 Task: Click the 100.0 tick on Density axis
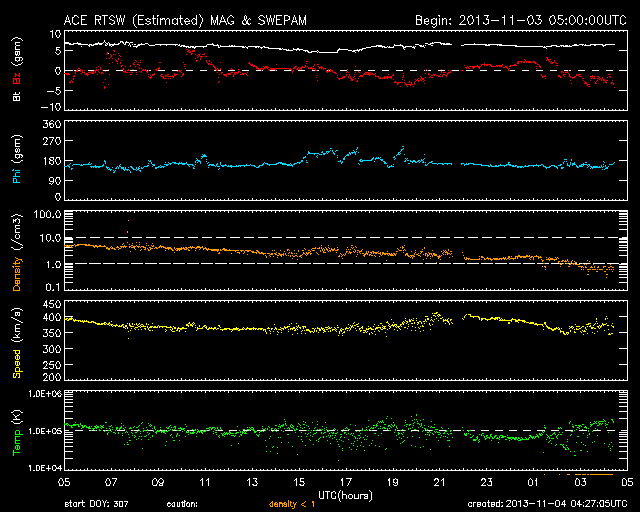[x=47, y=215]
